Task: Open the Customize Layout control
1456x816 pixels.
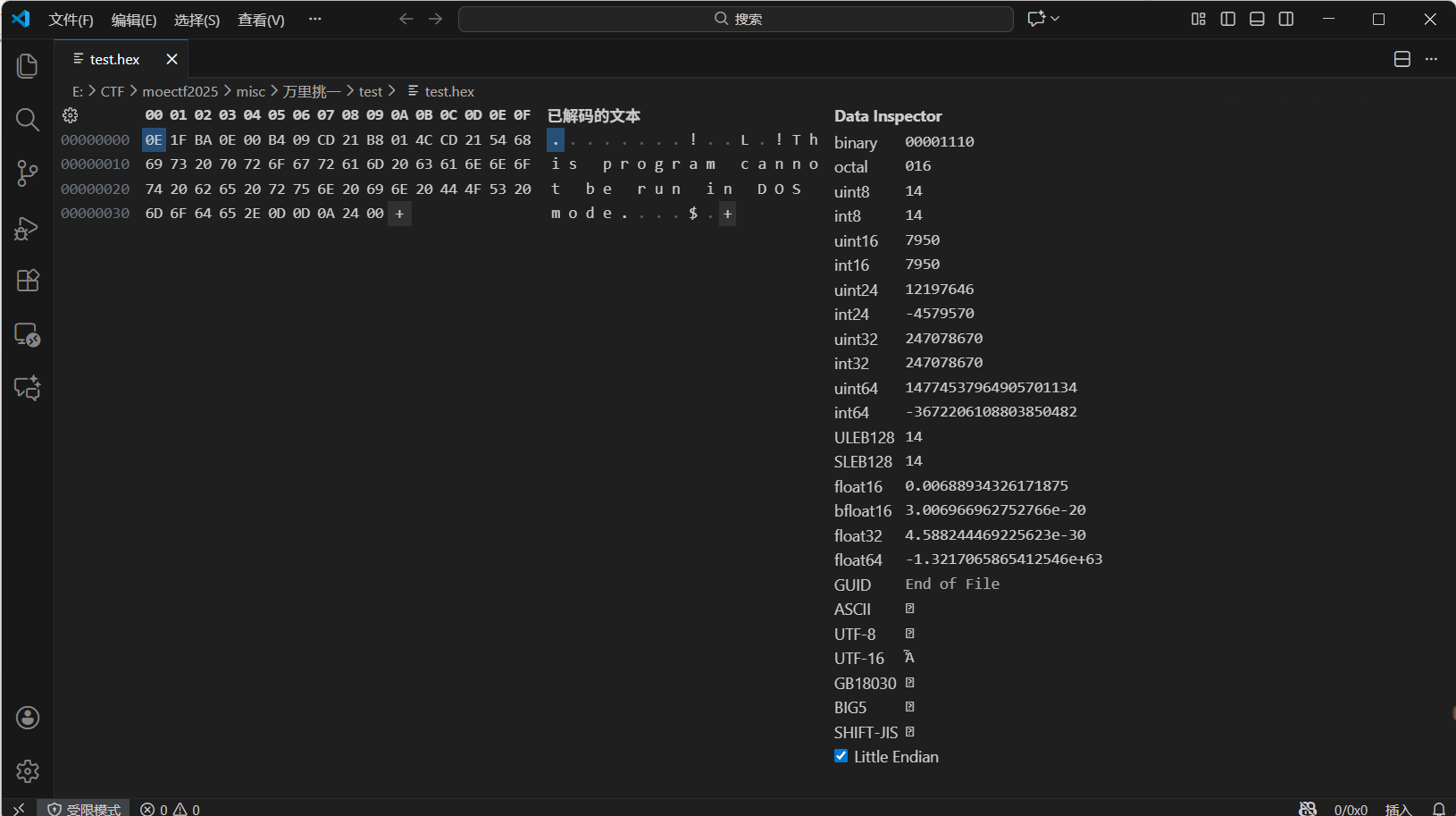Action: pos(1199,18)
